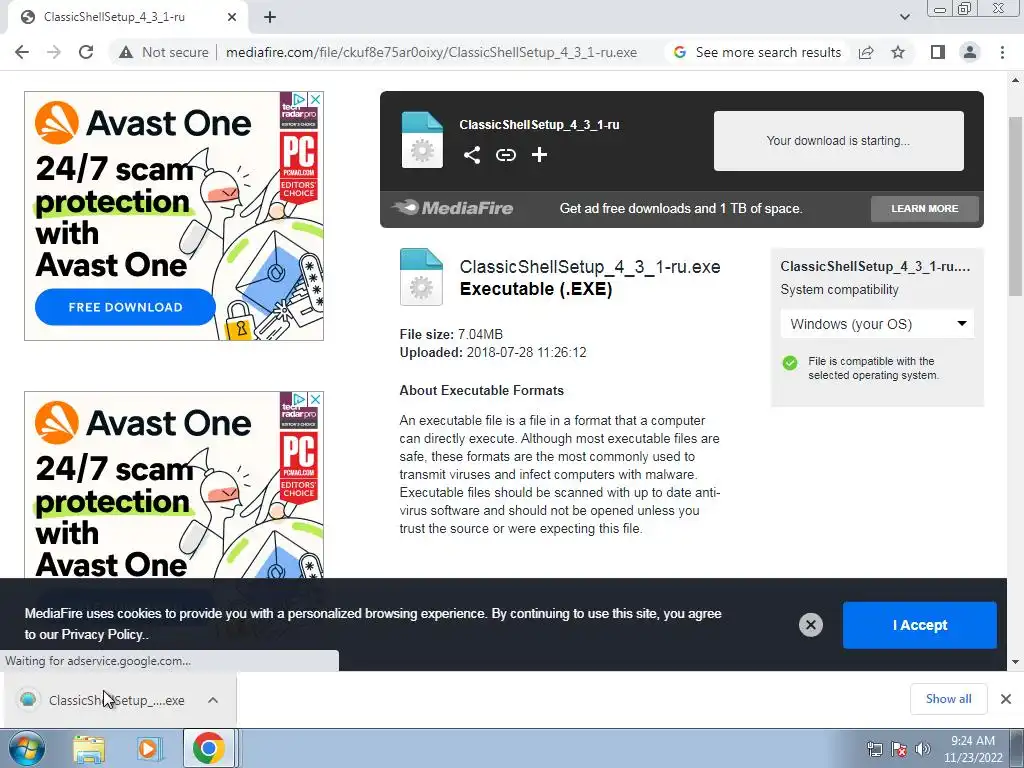Viewport: 1024px width, 768px height.
Task: Click the EXE file icon beside filename
Action: click(421, 277)
